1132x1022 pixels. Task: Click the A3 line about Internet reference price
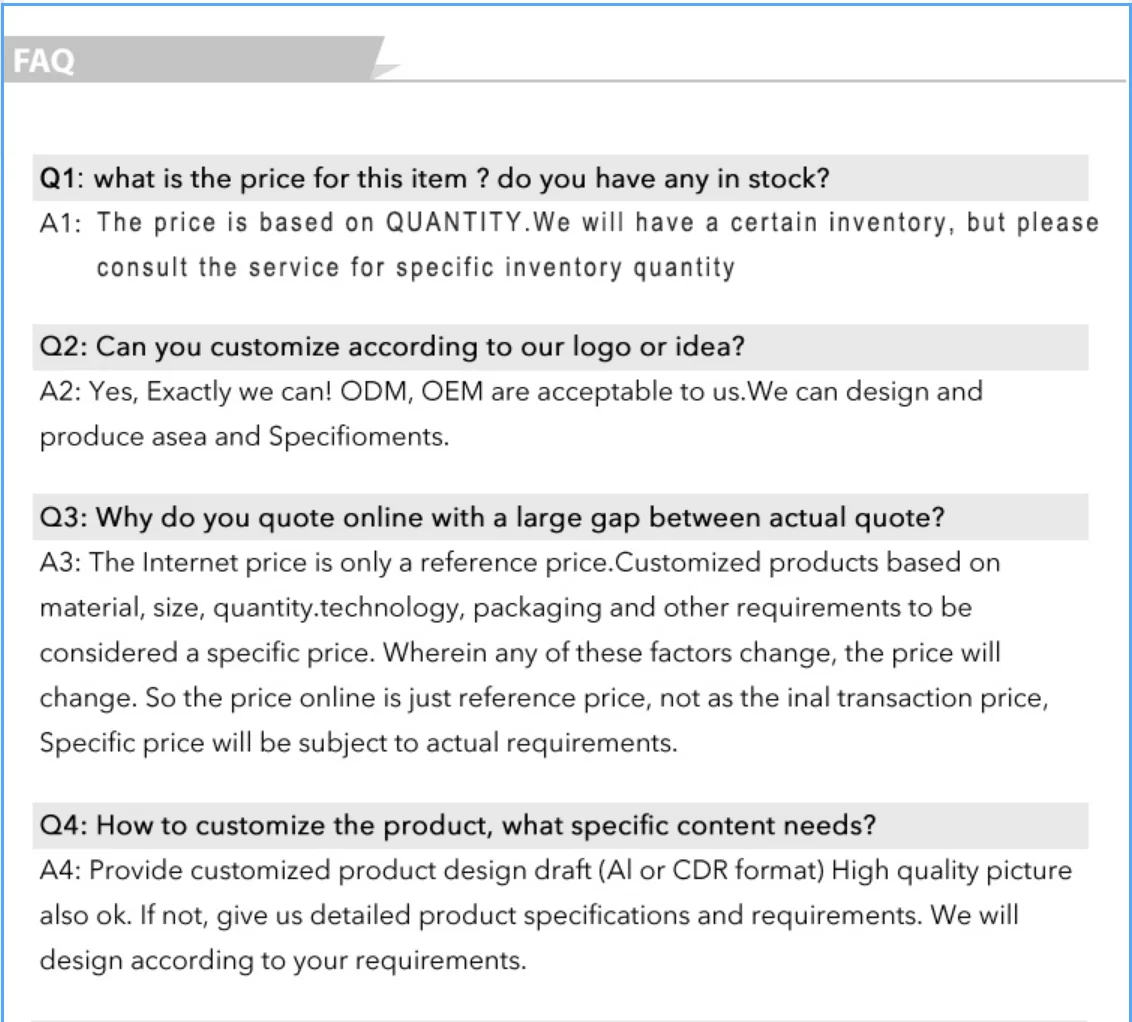(x=520, y=562)
